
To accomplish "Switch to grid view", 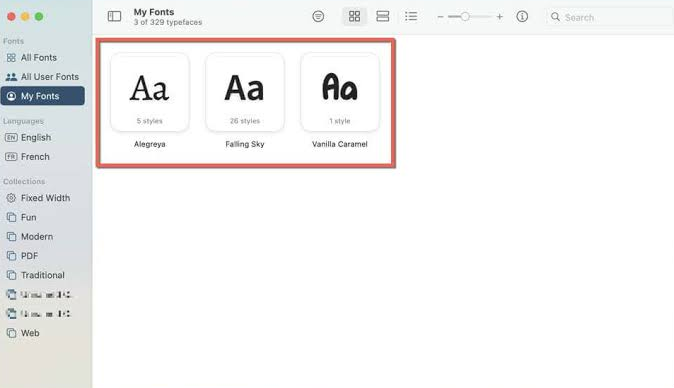I will (354, 16).
